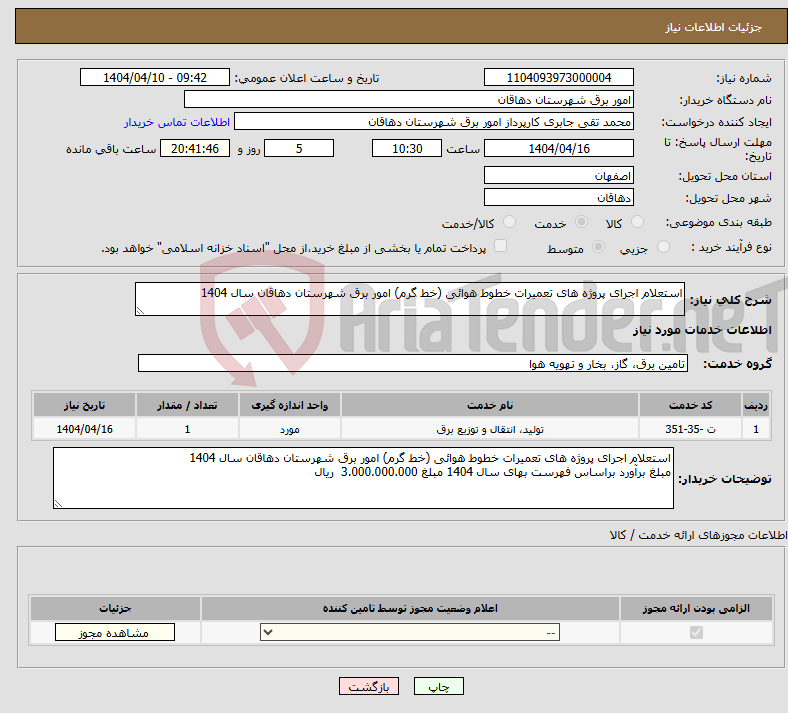
Task: Click the deadline date field 1404/04/16
Action: 558,148
